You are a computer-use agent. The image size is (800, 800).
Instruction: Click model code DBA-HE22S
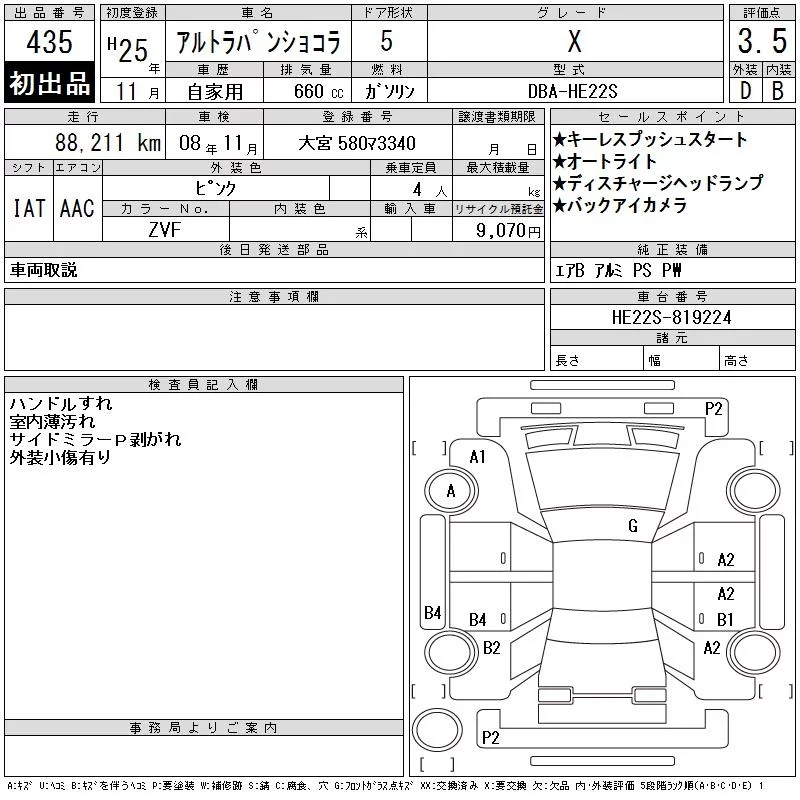click(573, 91)
